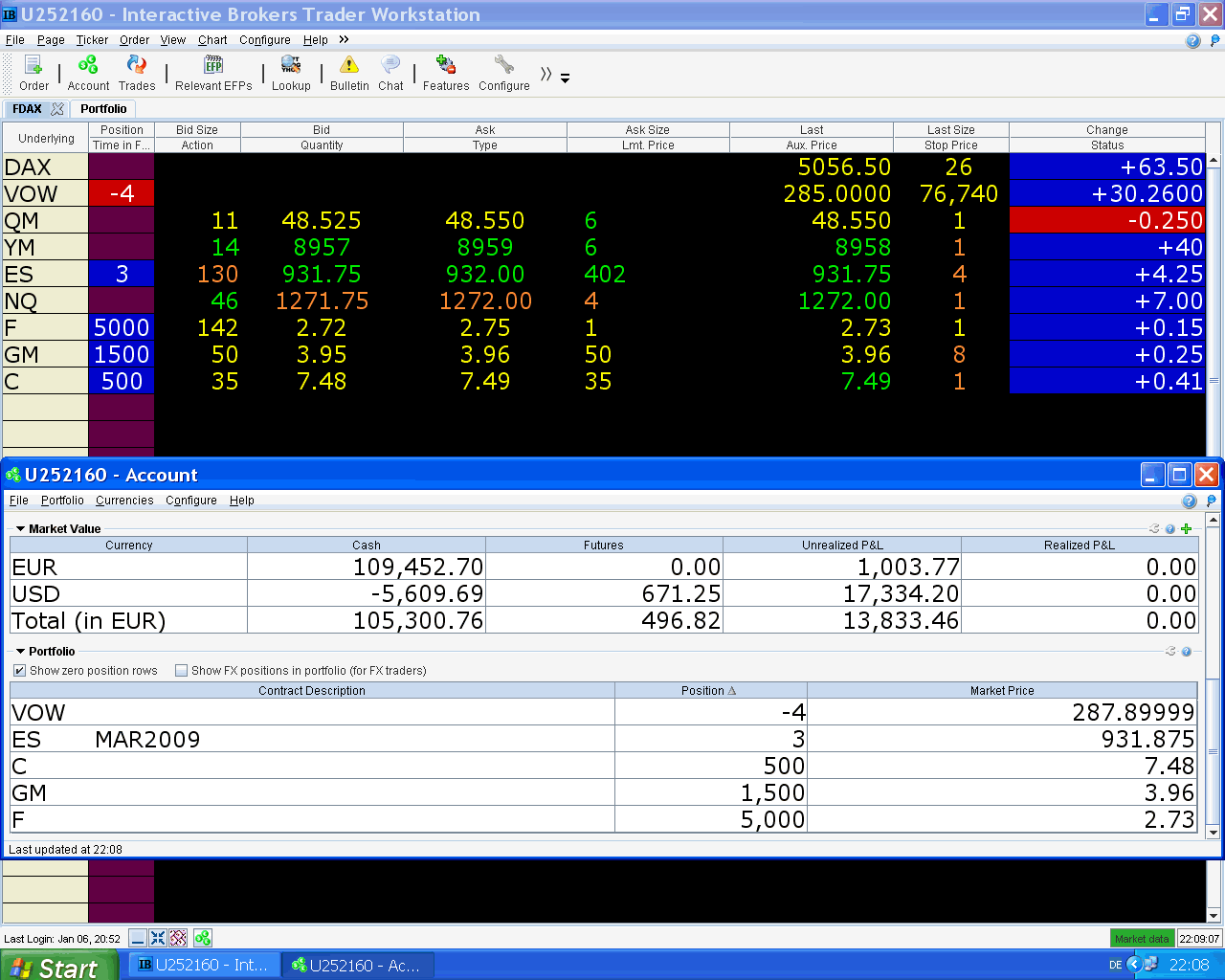Switch to the Portfolio tab
The image size is (1225, 980).
pos(103,109)
